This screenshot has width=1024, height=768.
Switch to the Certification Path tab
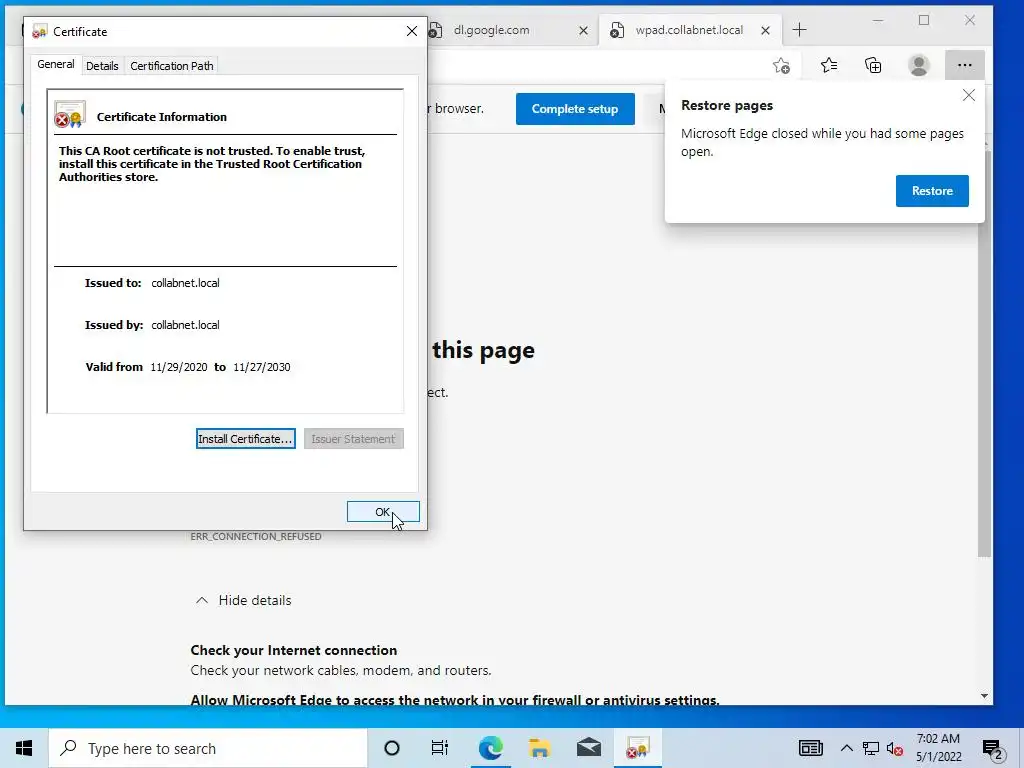pos(172,66)
